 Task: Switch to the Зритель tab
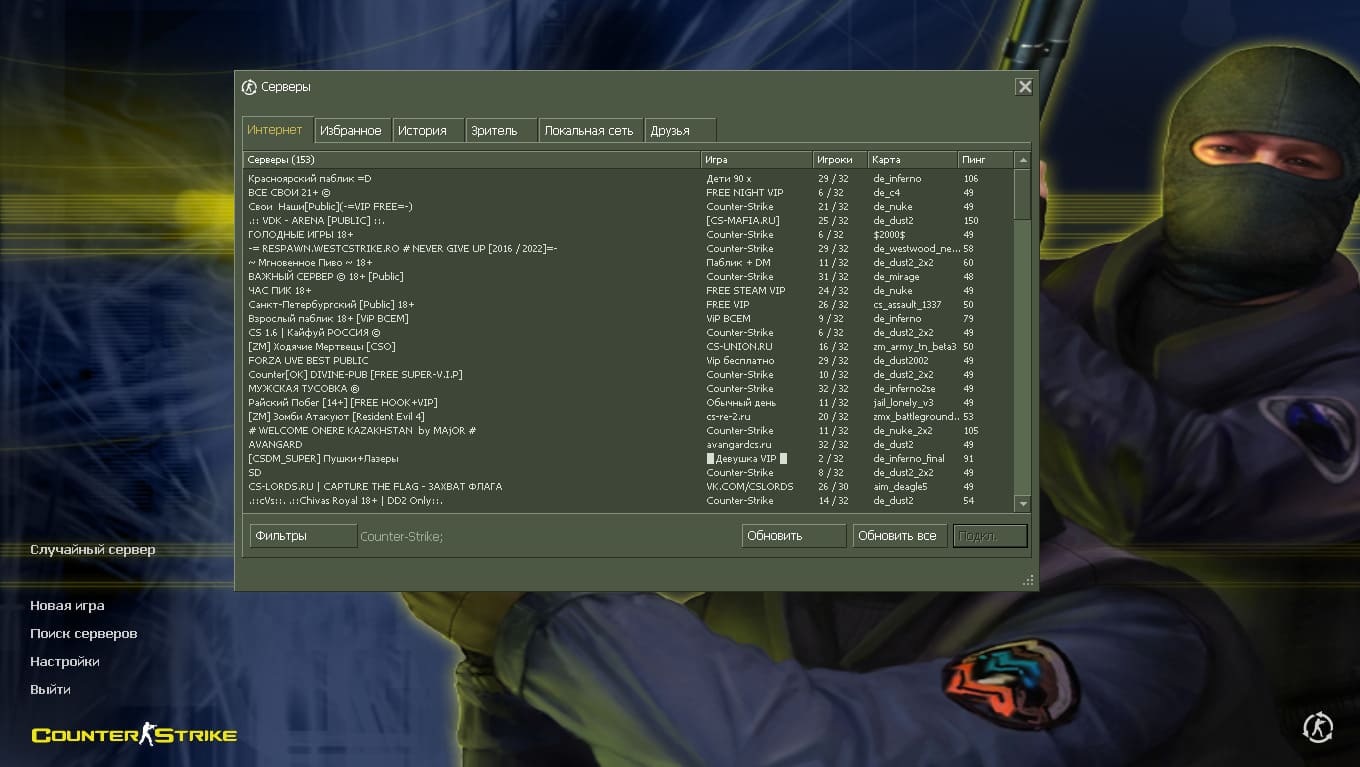pyautogui.click(x=501, y=131)
